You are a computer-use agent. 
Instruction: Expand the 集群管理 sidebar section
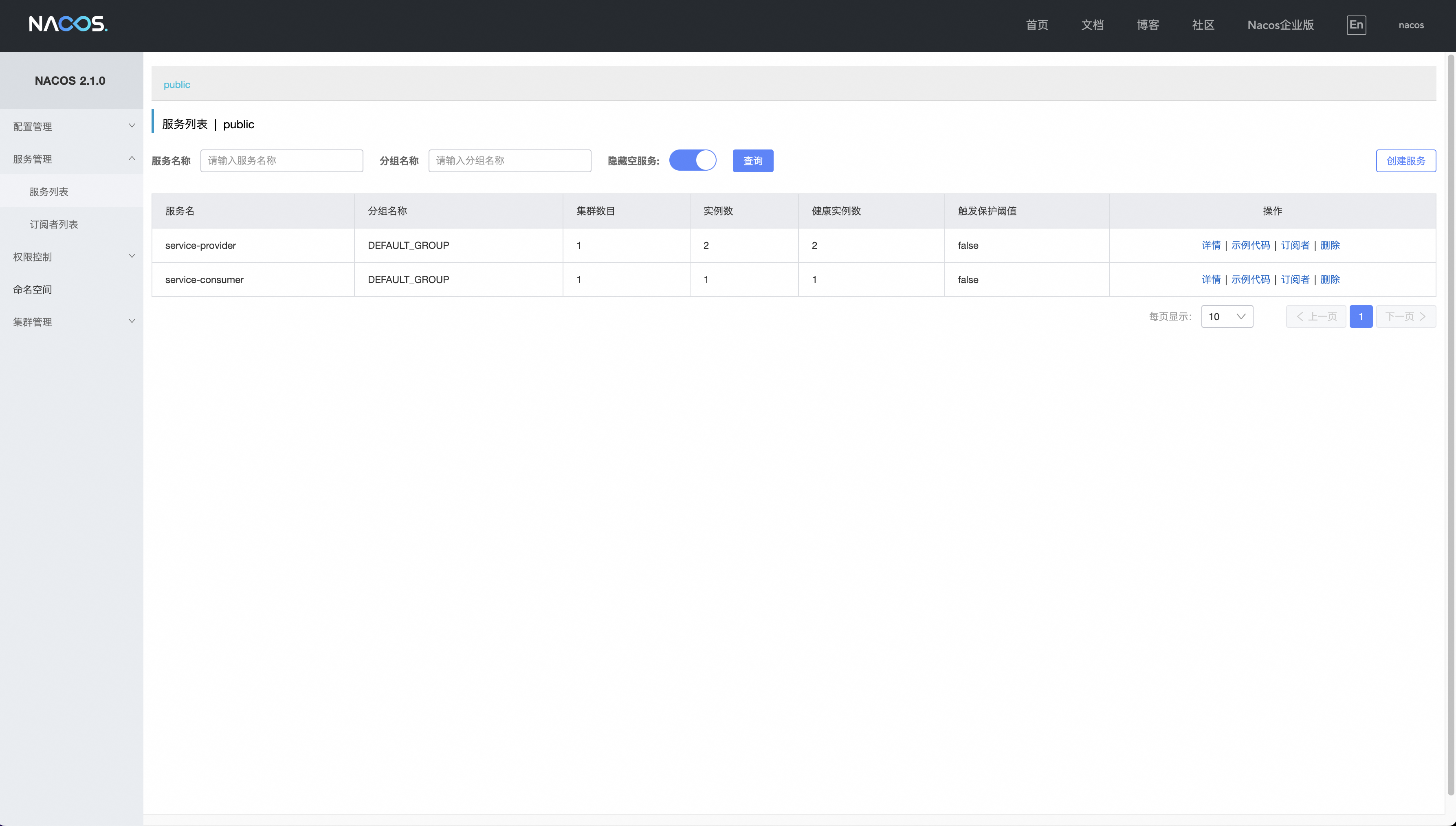point(71,322)
